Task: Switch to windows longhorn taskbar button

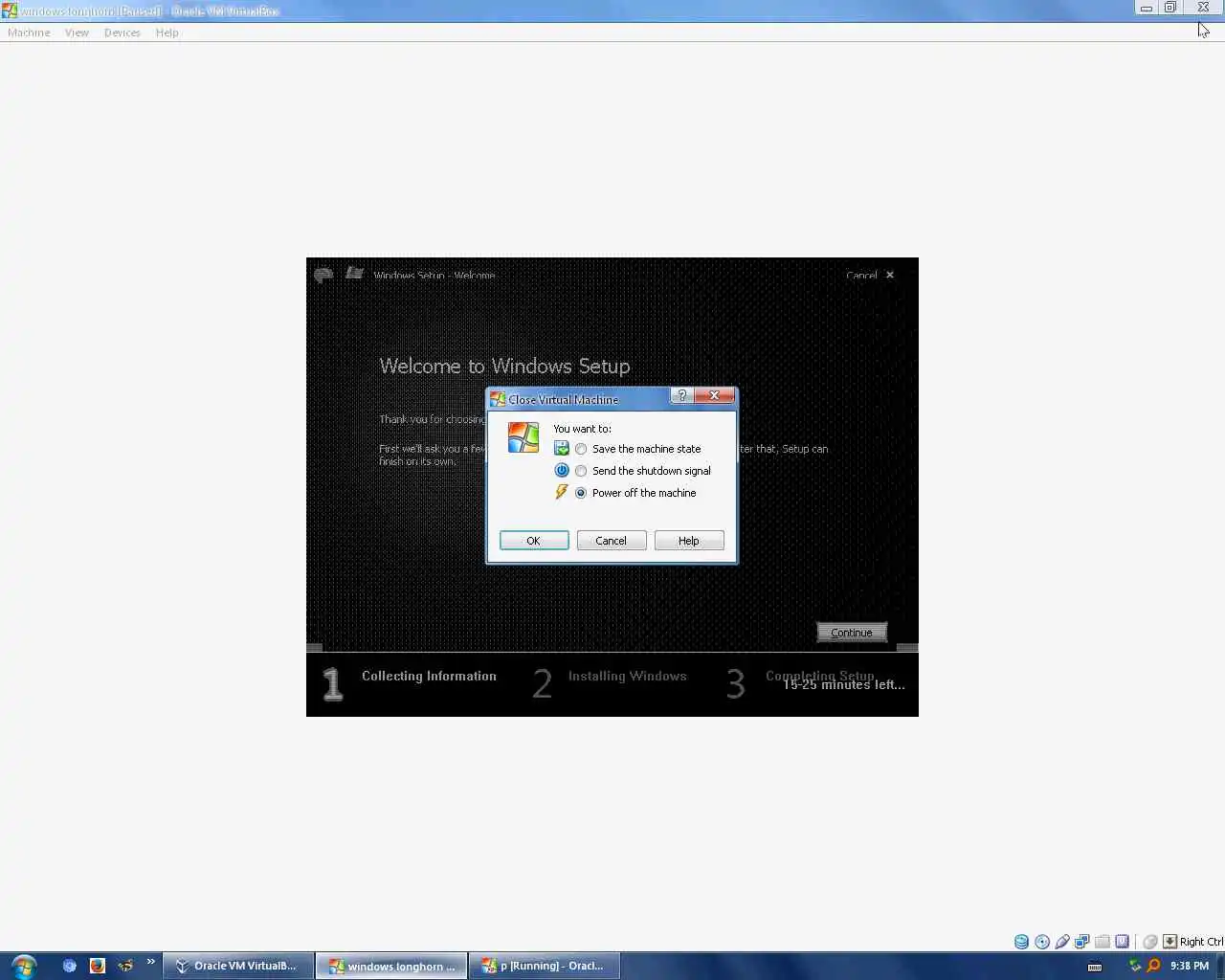Action: point(392,966)
